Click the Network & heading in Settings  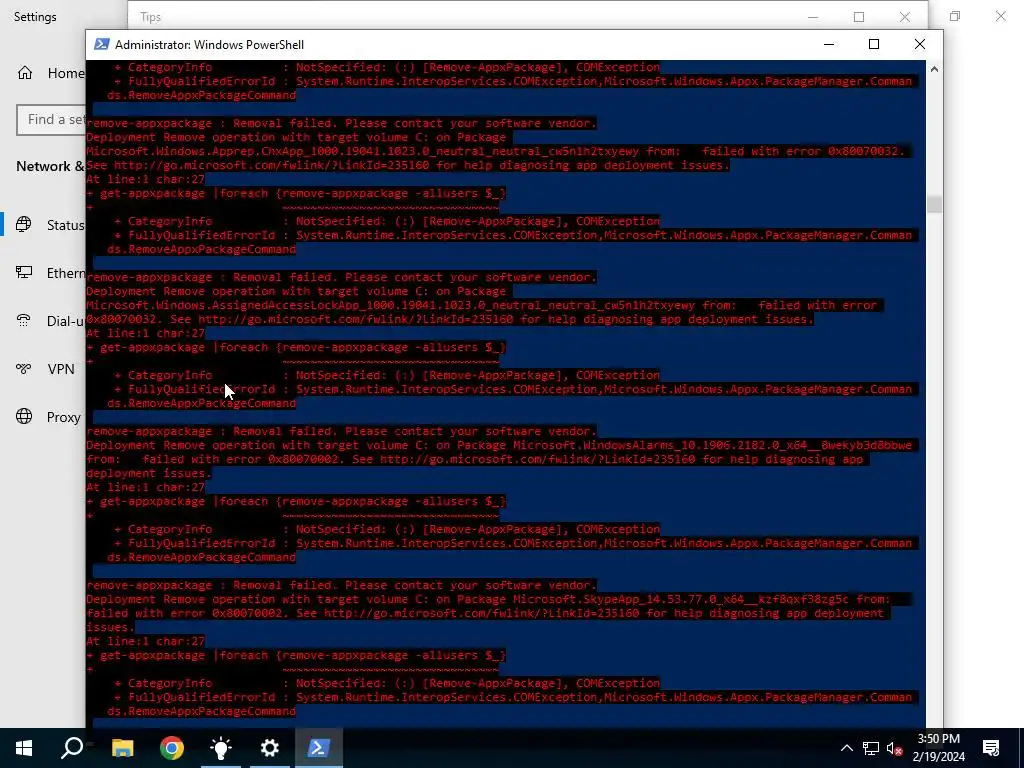tap(50, 166)
